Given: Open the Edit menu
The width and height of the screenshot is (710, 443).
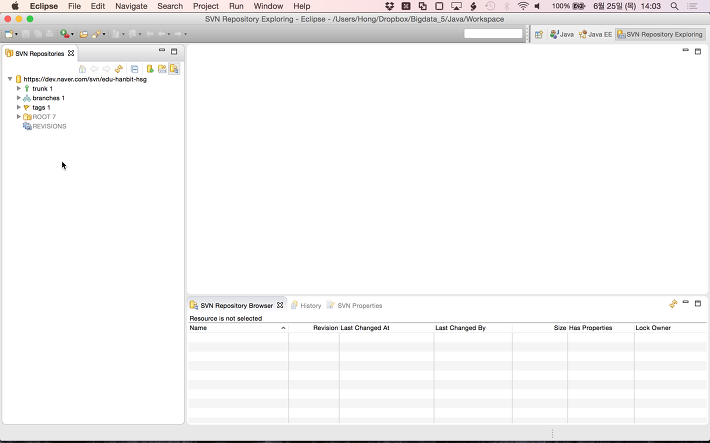Looking at the screenshot, I should click(x=98, y=6).
